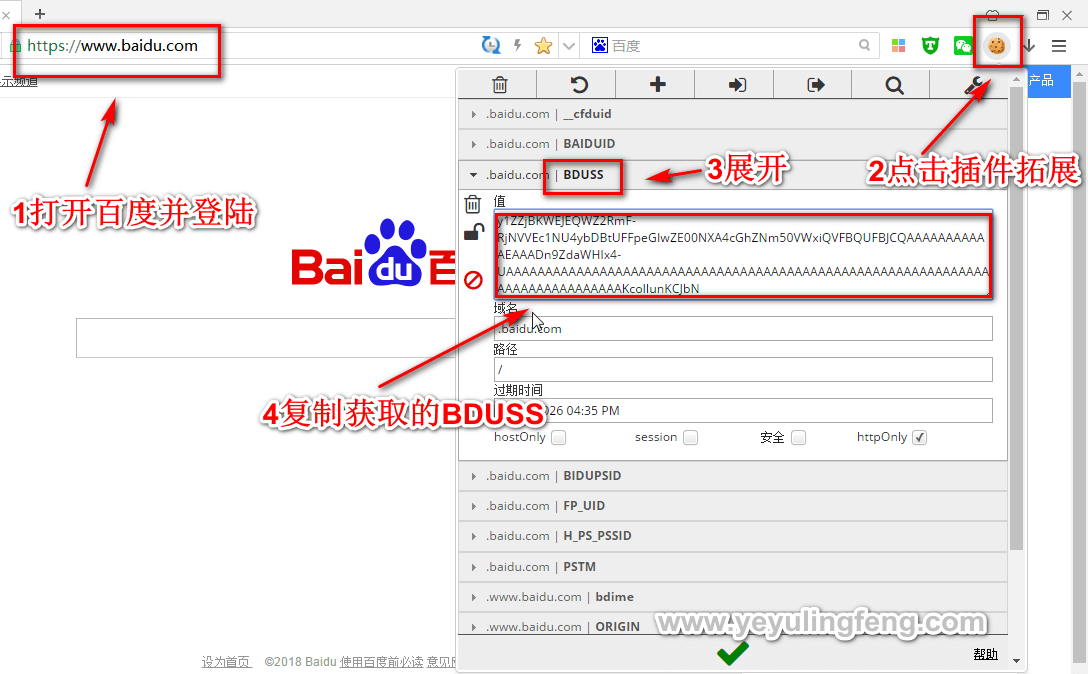Search cookies with the magnifier icon

tap(894, 85)
